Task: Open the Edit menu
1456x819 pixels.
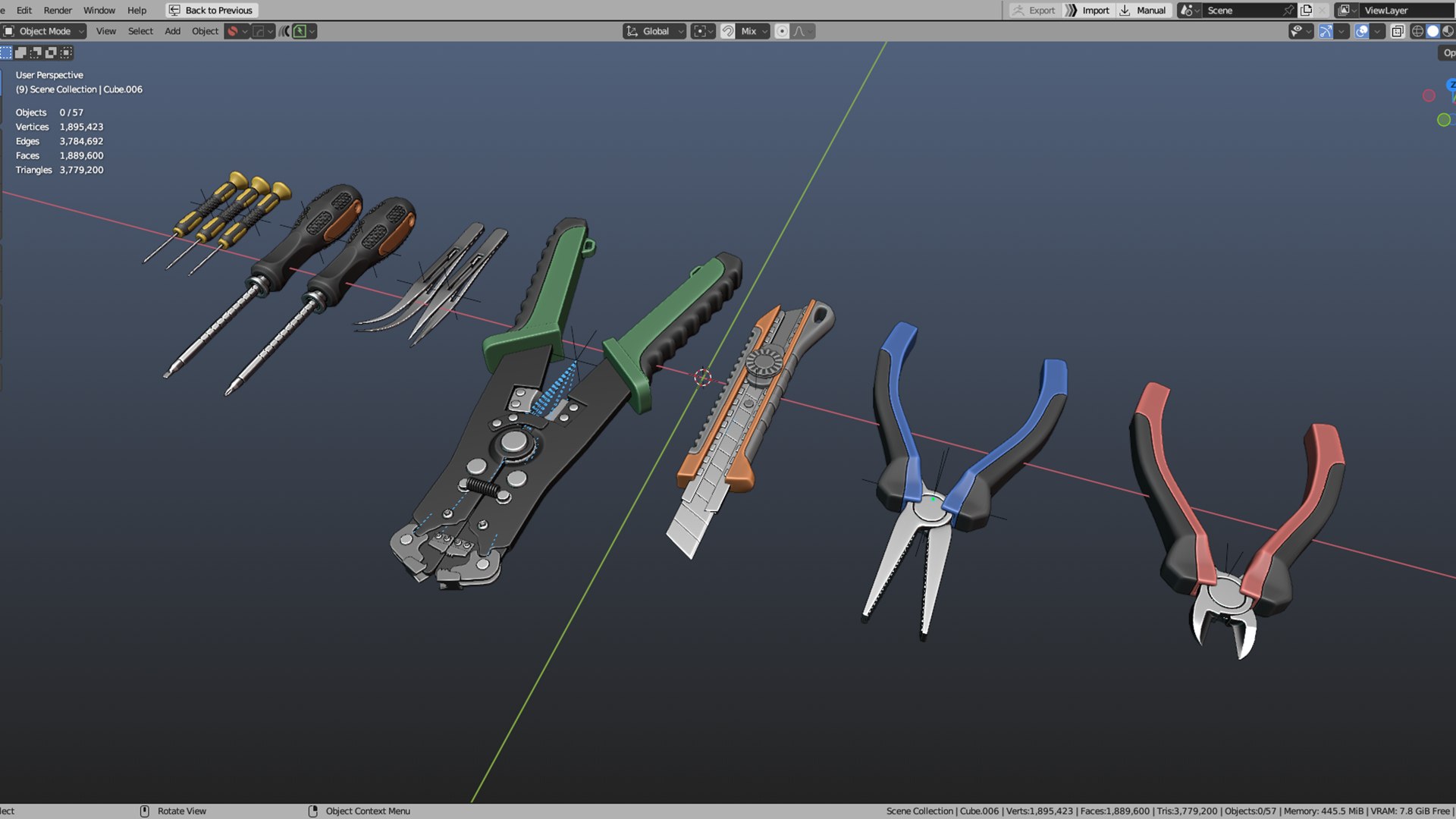Action: click(x=24, y=10)
